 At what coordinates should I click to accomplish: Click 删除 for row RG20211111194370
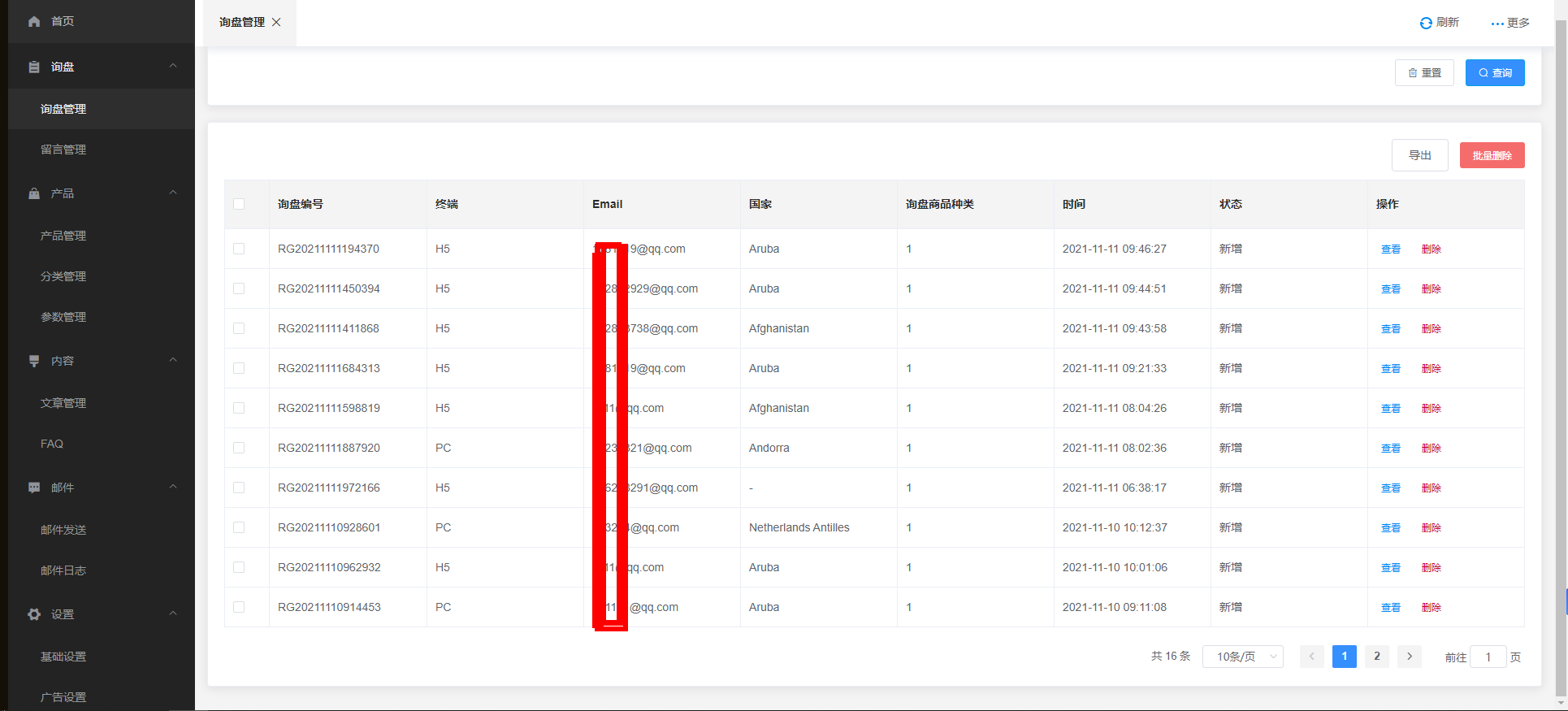(1432, 249)
